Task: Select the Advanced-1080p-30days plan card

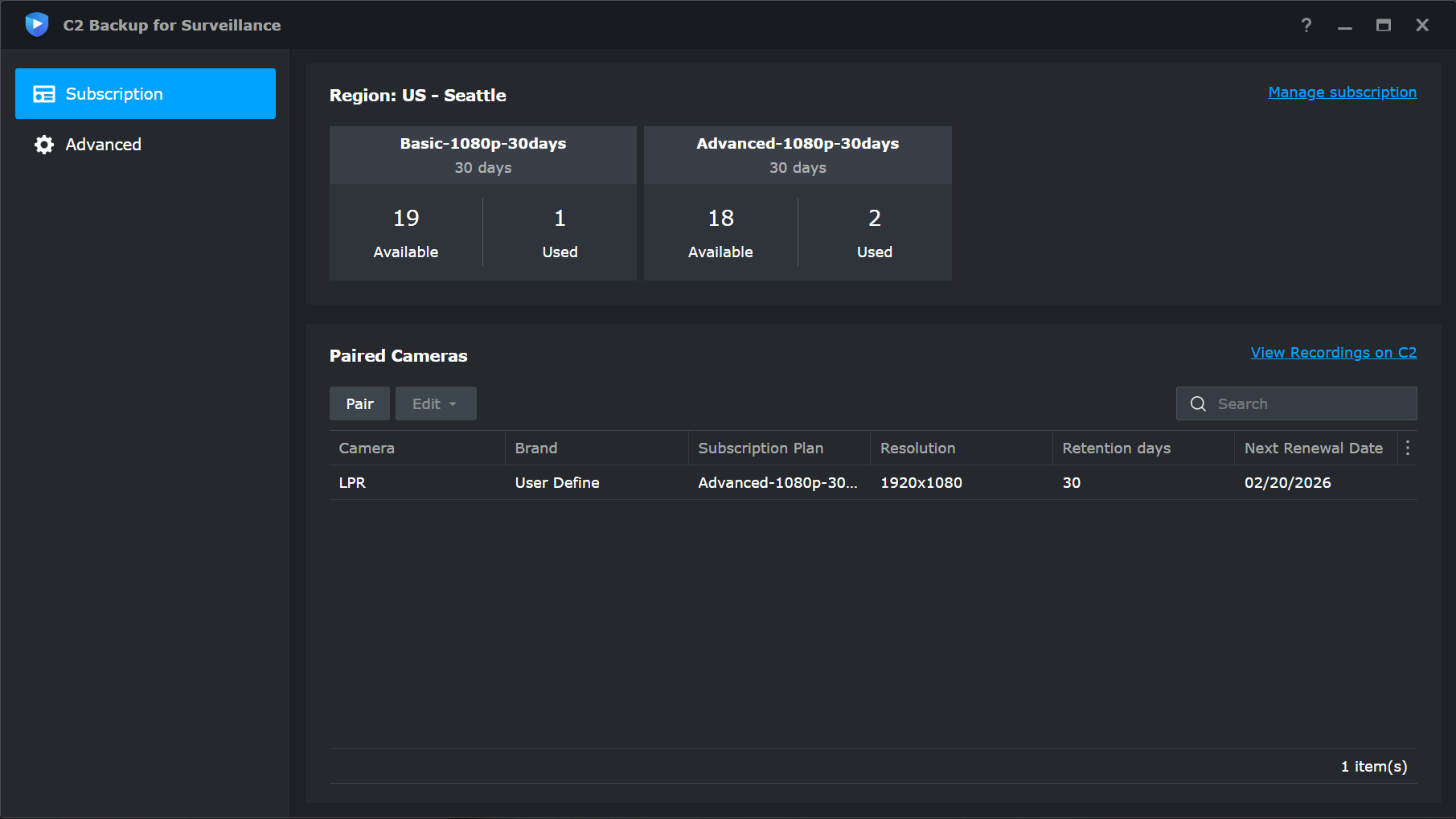Action: 797,203
